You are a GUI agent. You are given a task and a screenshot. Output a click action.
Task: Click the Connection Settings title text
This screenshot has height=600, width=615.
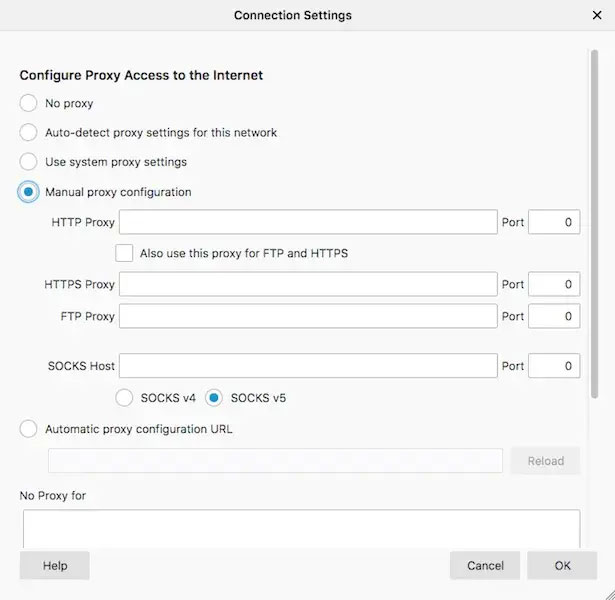[293, 15]
